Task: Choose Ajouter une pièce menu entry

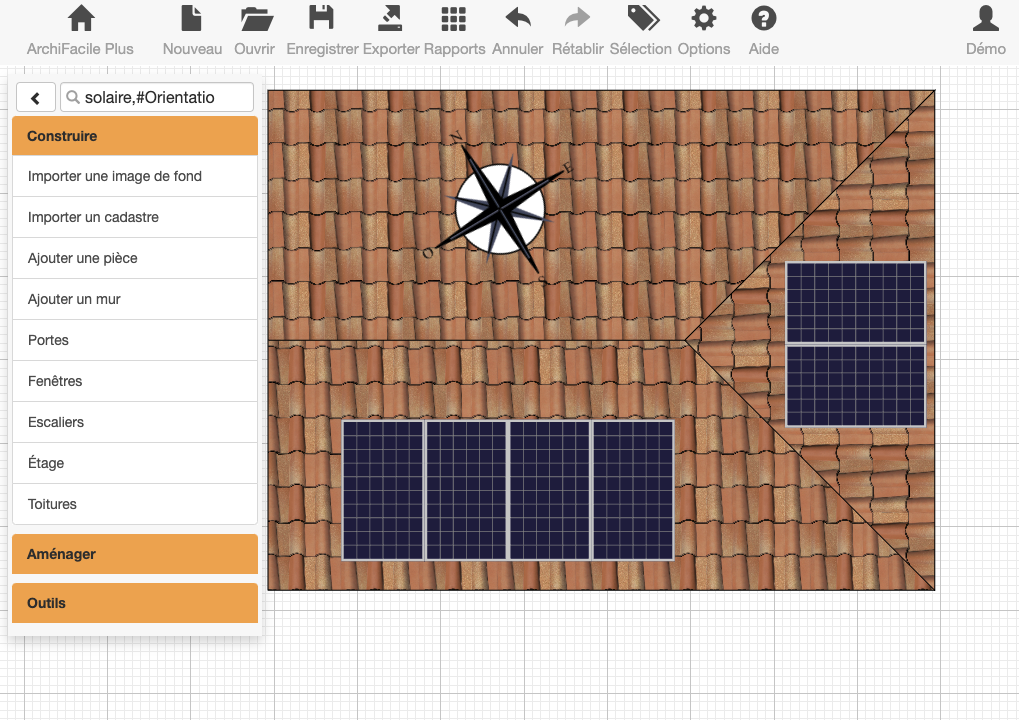Action: pos(83,259)
